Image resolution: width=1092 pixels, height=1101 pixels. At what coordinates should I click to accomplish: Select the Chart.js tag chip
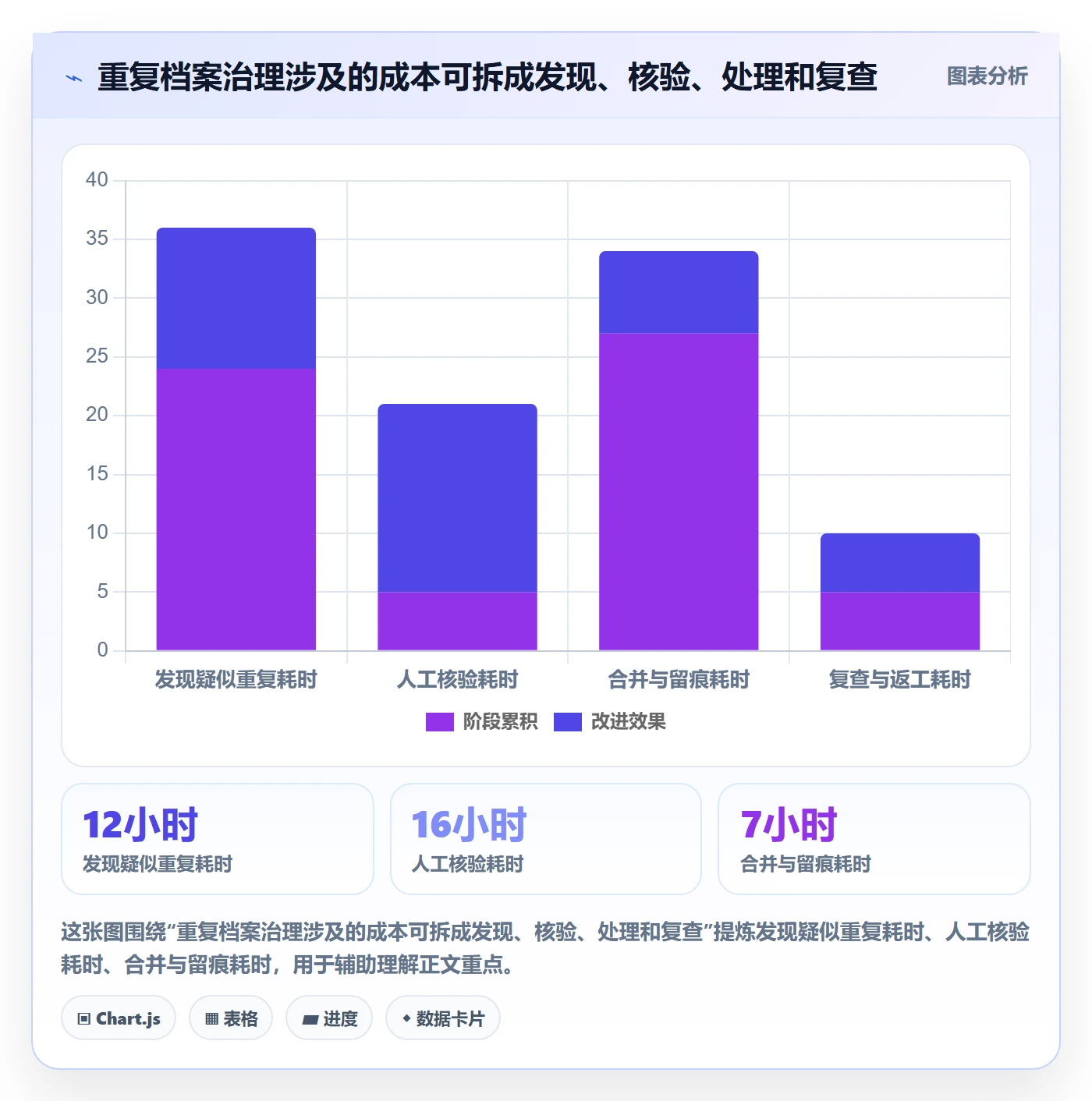(119, 1018)
